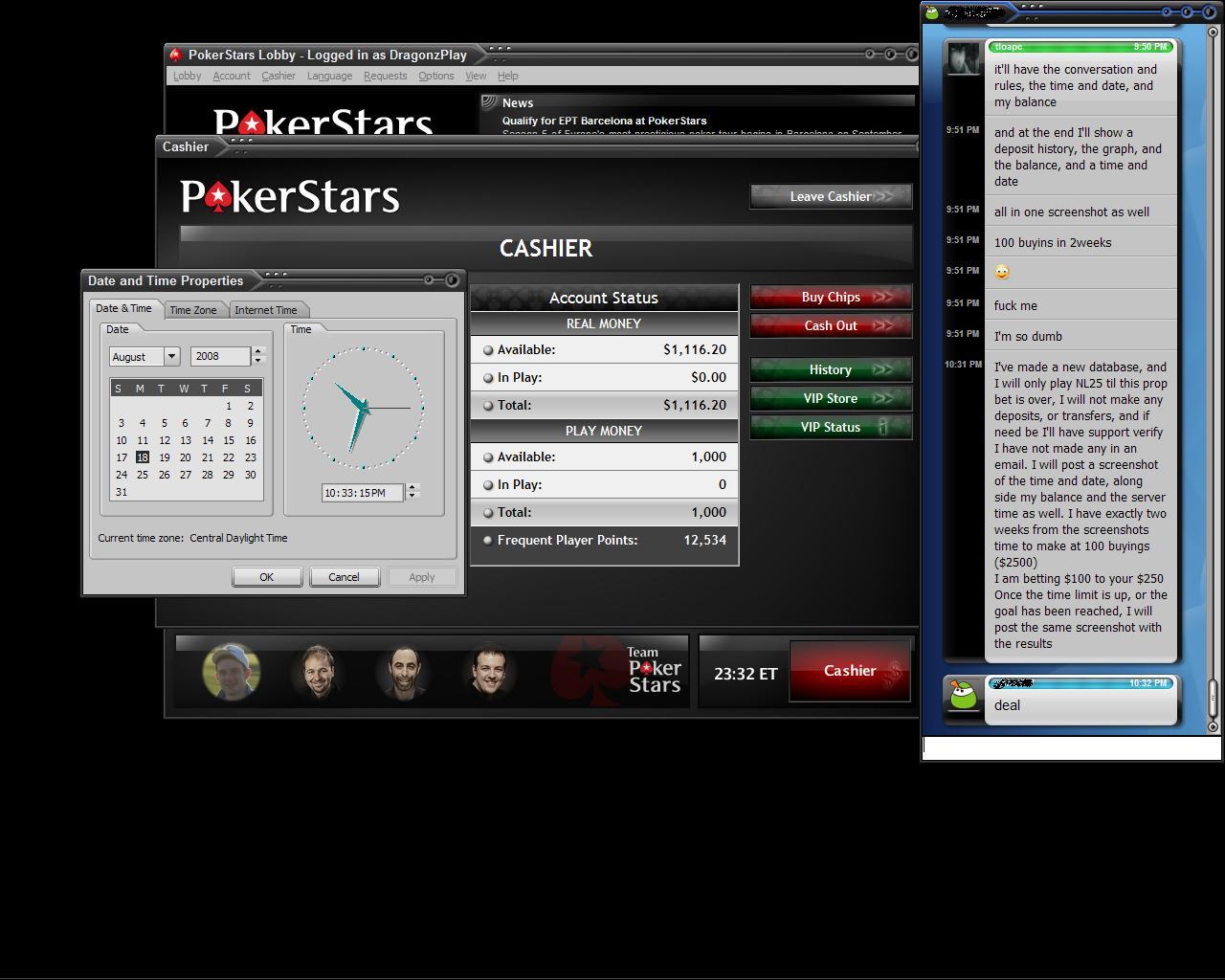This screenshot has width=1225, height=980.
Task: Click Leave Cashier button
Action: pyautogui.click(x=831, y=196)
